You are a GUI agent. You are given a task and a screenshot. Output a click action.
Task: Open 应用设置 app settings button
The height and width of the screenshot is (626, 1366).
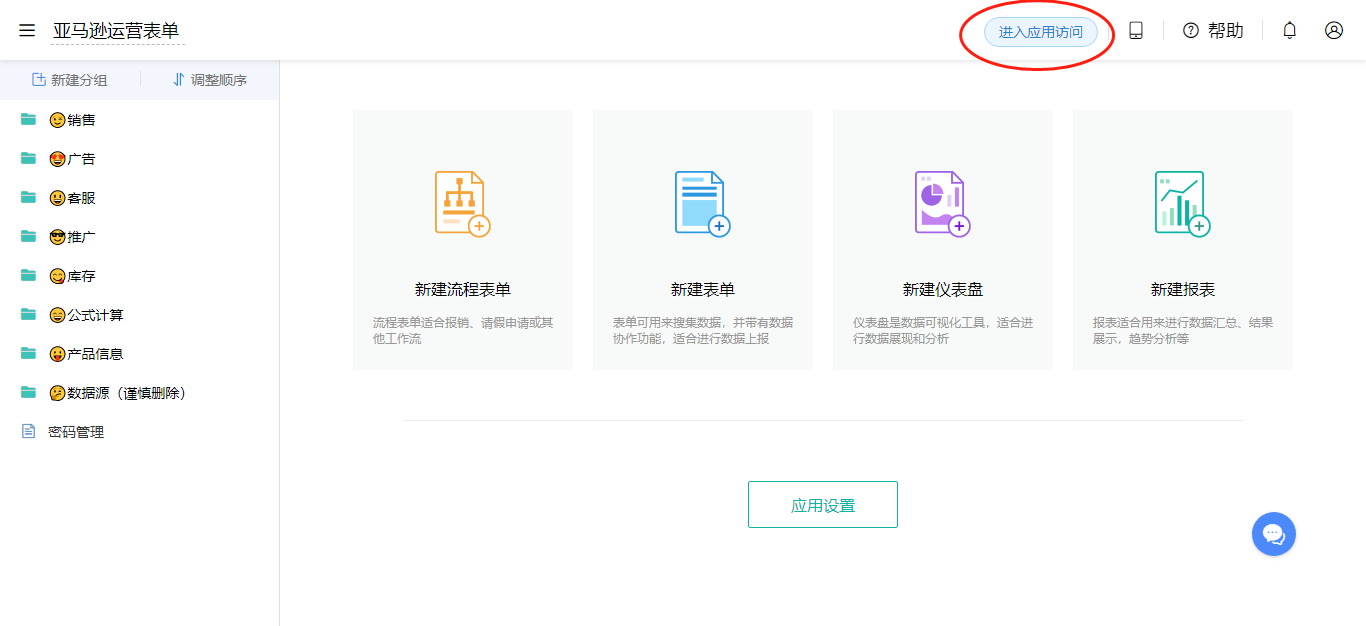point(823,505)
